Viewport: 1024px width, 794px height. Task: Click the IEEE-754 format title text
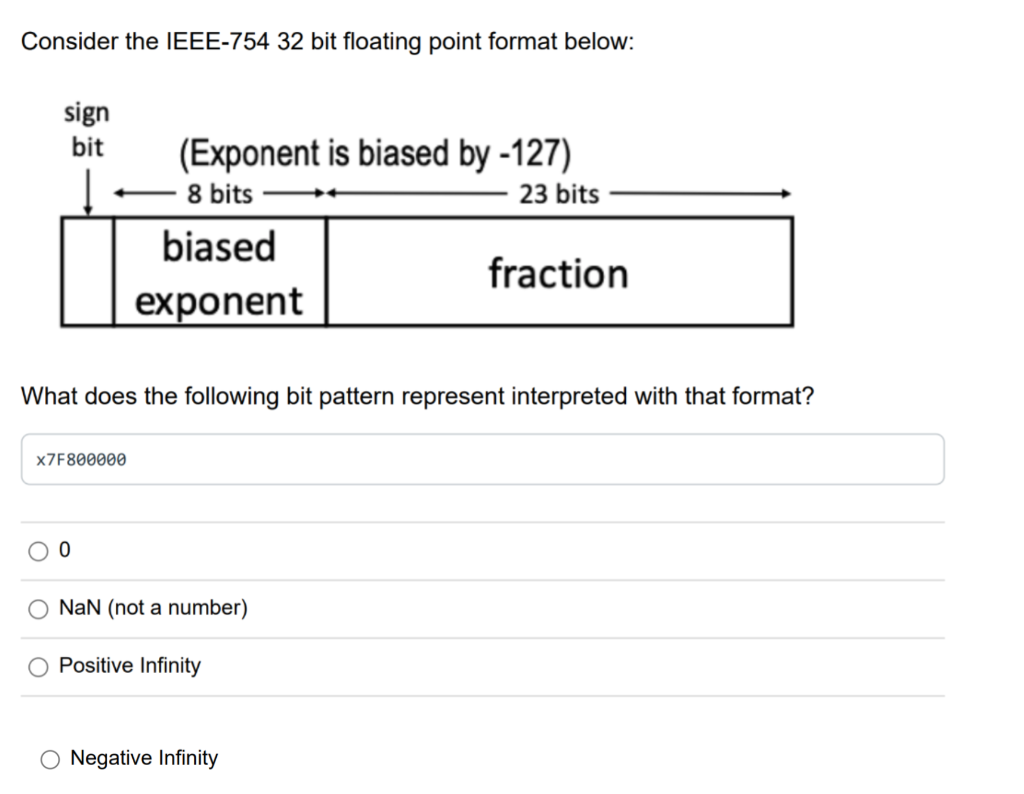pos(327,41)
